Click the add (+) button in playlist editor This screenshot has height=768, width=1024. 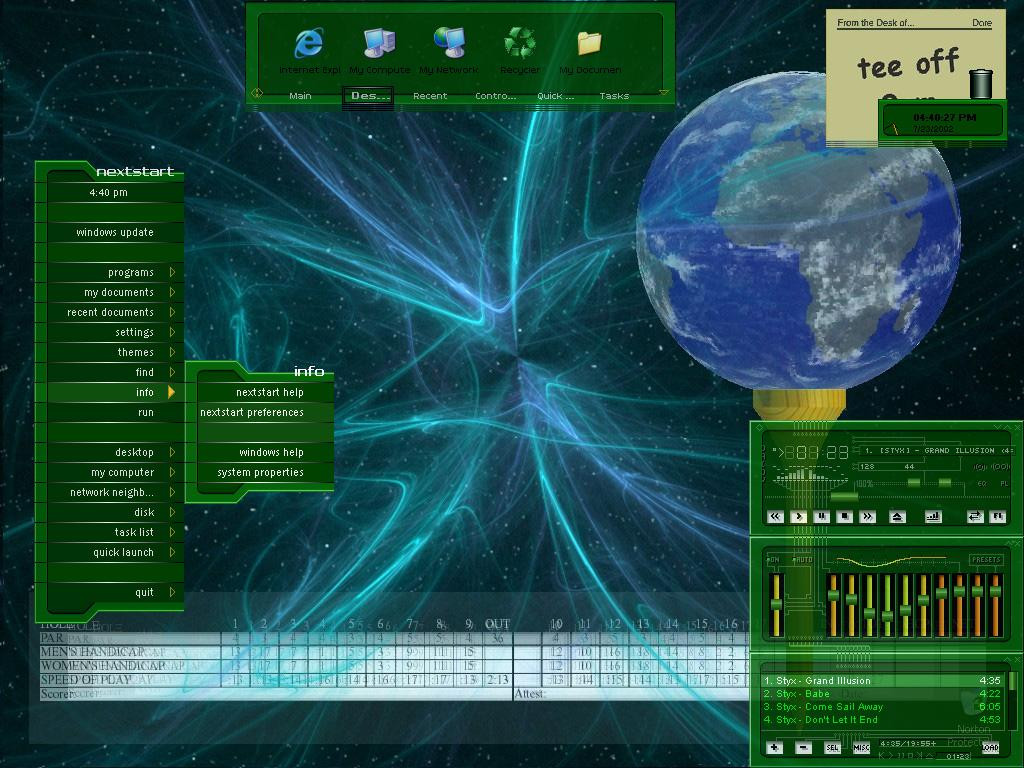(x=775, y=748)
